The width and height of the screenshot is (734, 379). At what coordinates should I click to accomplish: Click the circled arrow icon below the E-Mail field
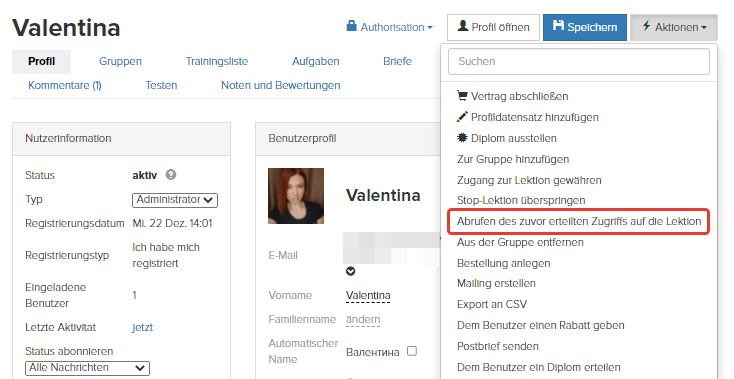coord(351,271)
